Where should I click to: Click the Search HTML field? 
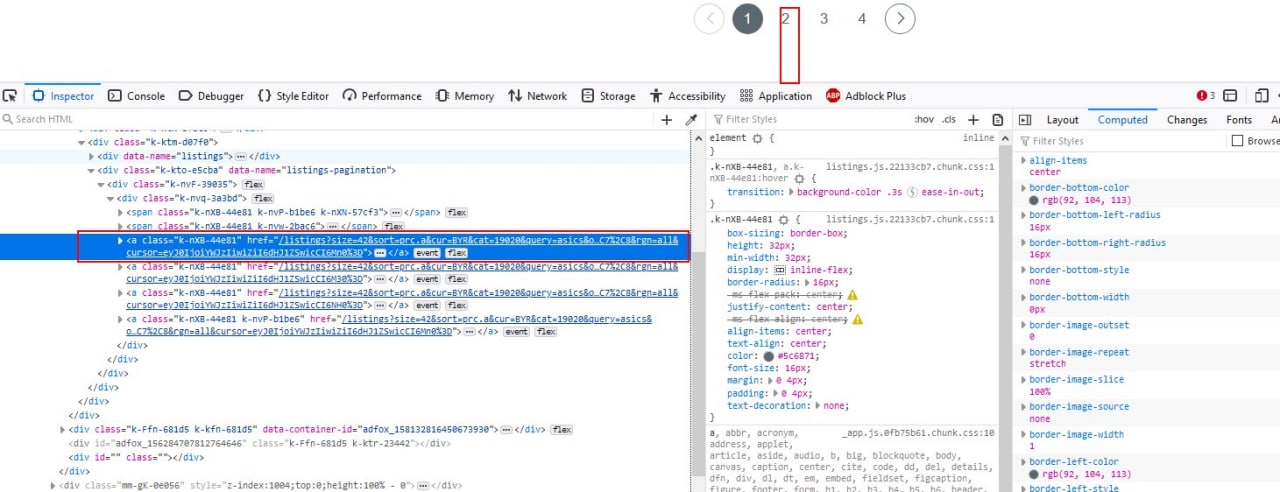(x=327, y=119)
